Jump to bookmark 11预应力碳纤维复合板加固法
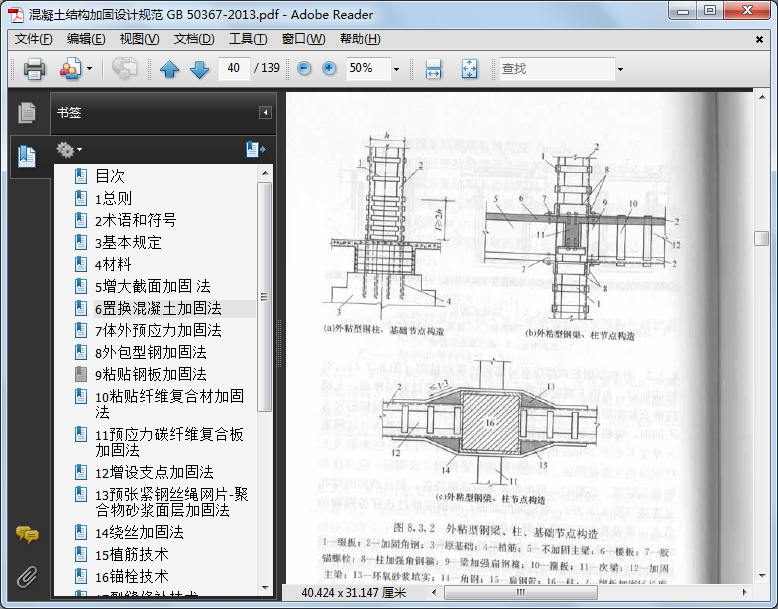The image size is (778, 609). [169, 442]
